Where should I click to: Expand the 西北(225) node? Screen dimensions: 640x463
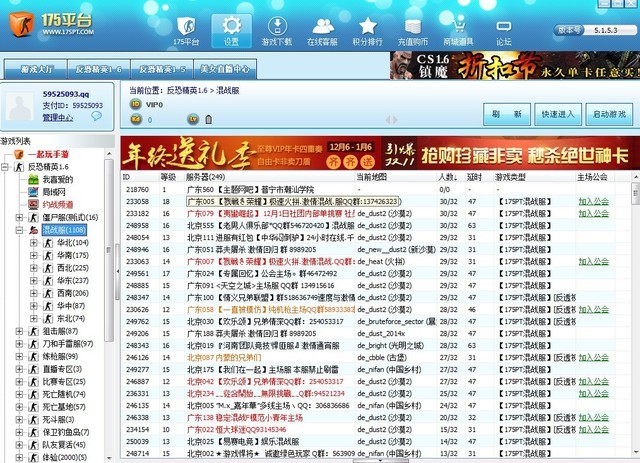coord(34,268)
